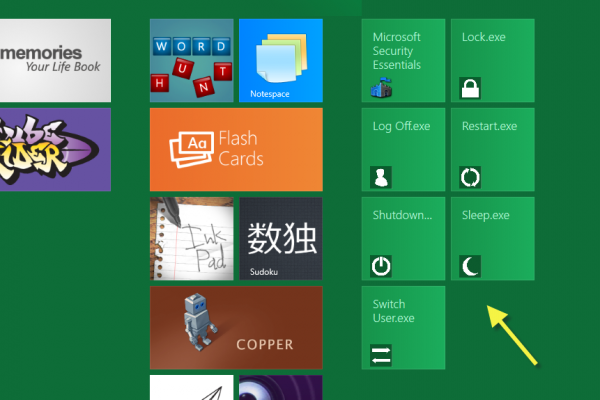Open the Ink Pad tile
The image size is (600, 400).
[x=192, y=239]
